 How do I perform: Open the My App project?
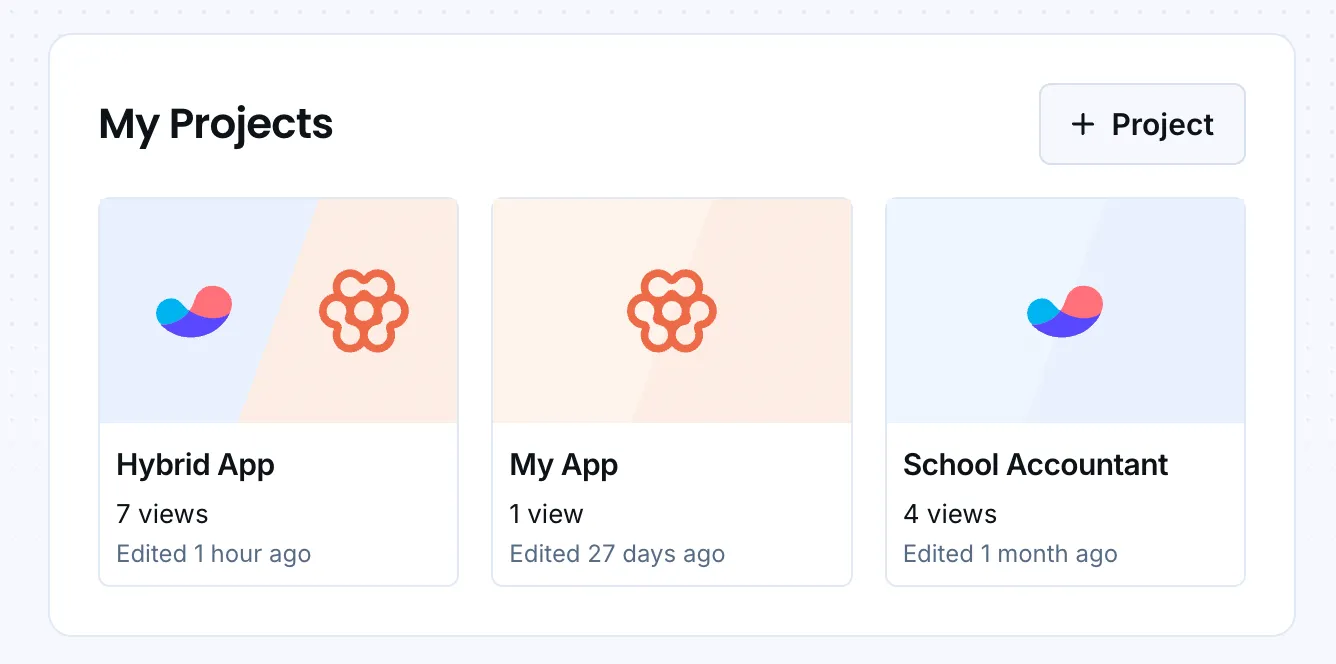(672, 390)
